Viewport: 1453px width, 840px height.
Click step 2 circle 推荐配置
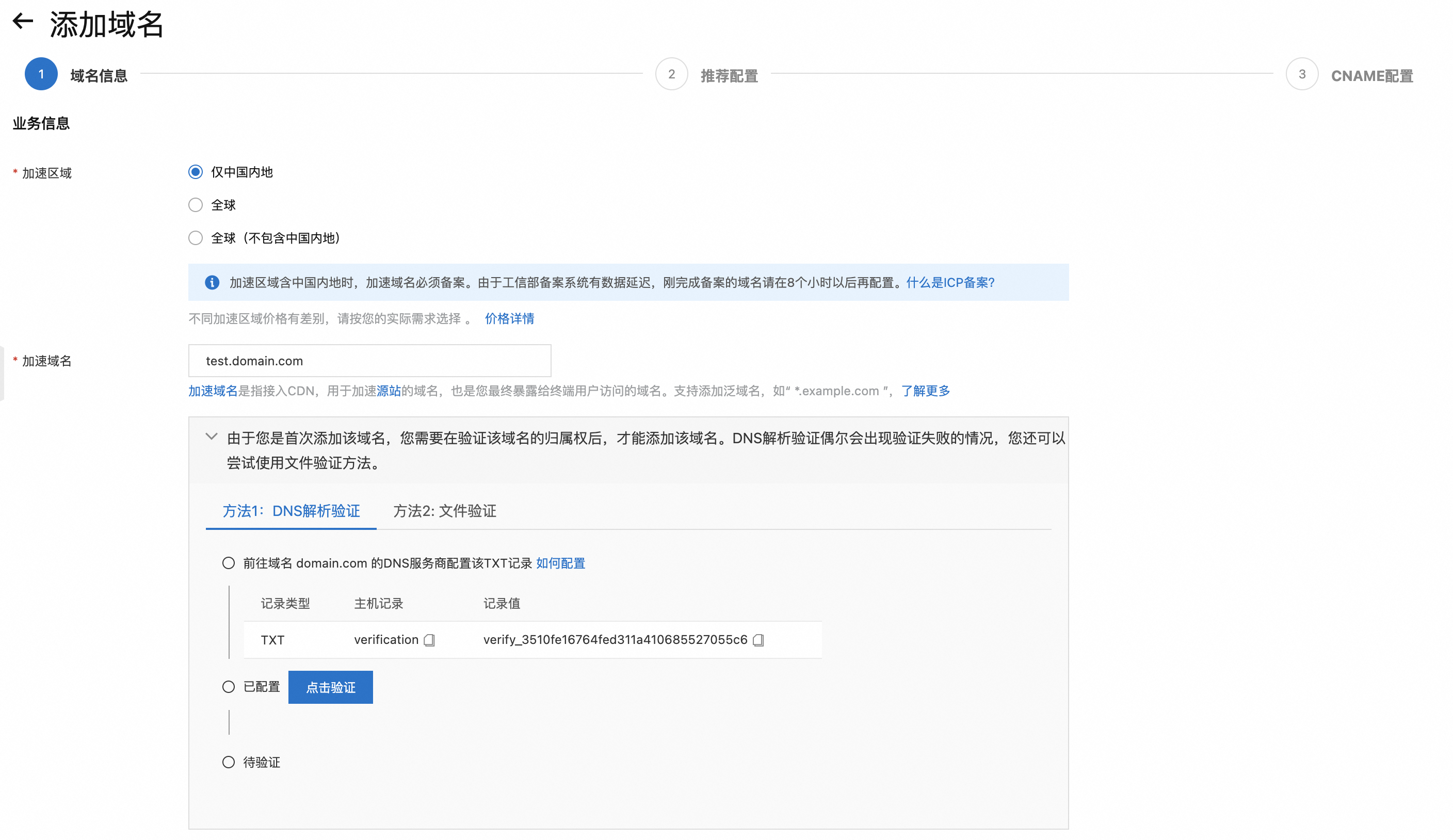coord(671,74)
